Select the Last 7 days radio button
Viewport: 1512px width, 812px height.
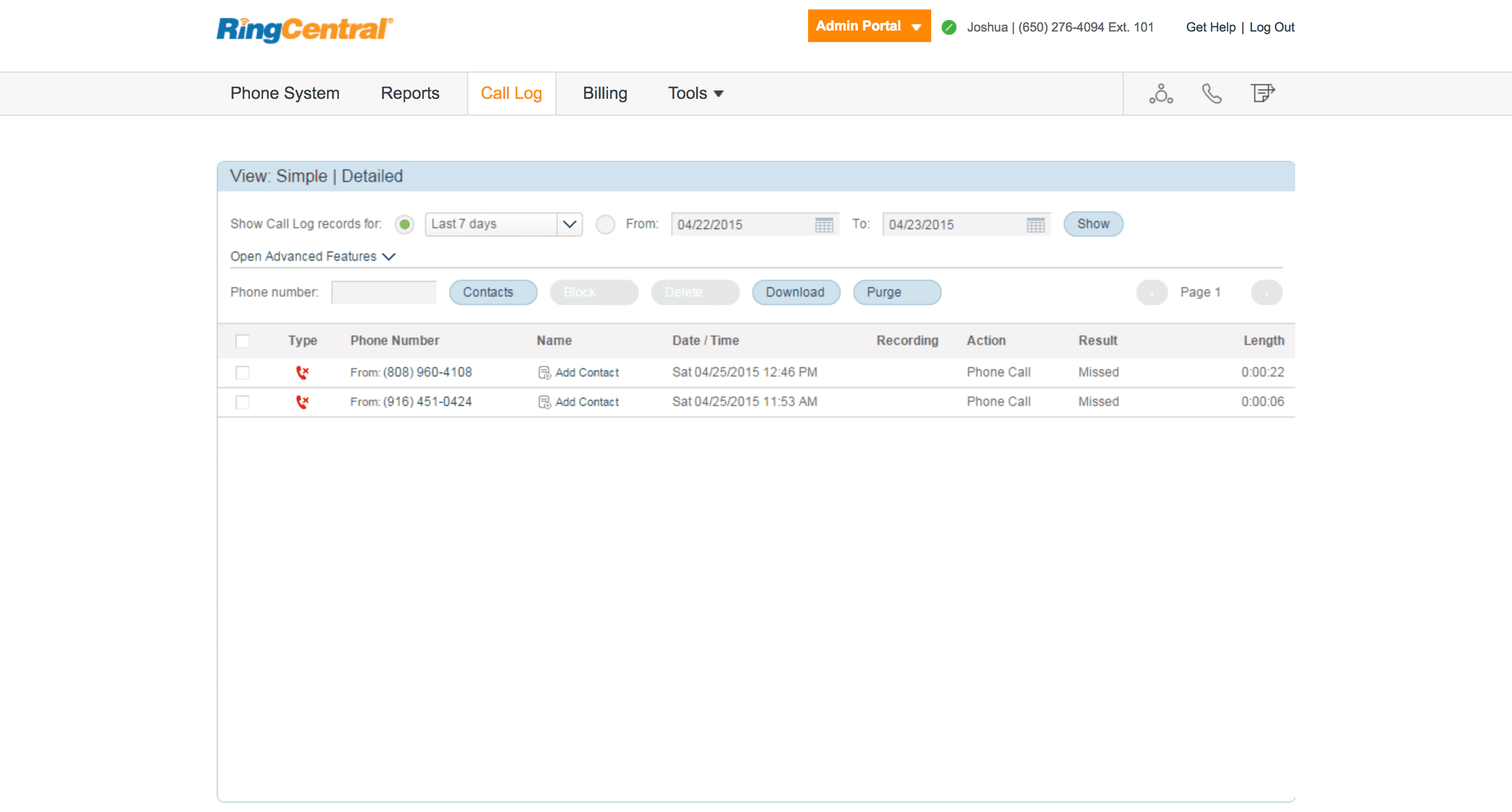[x=405, y=224]
